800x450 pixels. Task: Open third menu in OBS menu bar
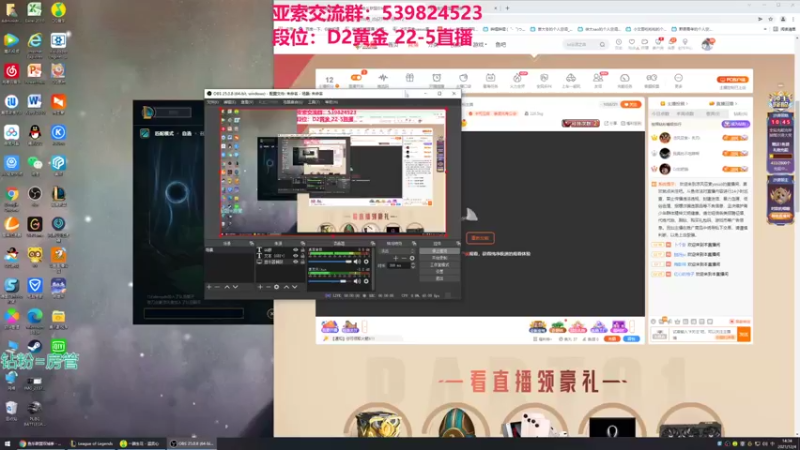coord(247,102)
